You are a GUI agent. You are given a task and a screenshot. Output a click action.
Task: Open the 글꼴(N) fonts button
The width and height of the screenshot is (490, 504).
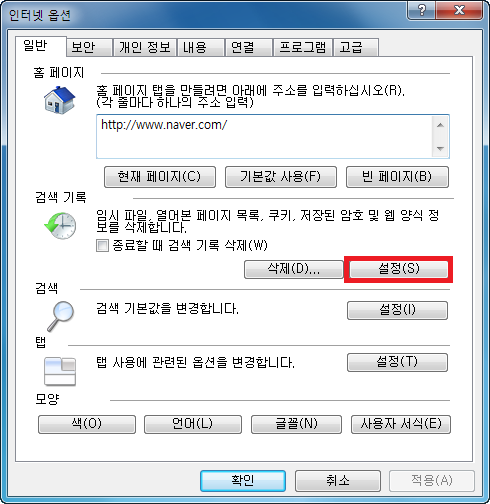click(x=296, y=424)
